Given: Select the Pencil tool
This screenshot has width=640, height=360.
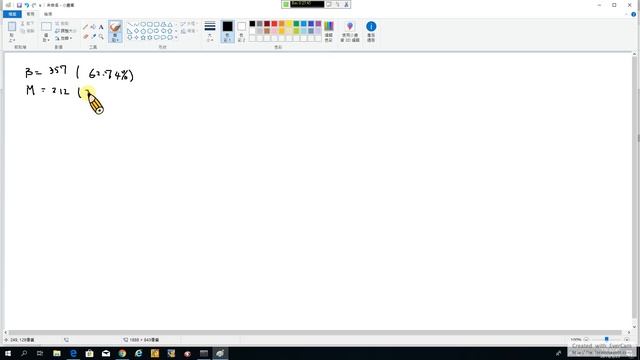Looking at the screenshot, I should pyautogui.click(x=85, y=27).
